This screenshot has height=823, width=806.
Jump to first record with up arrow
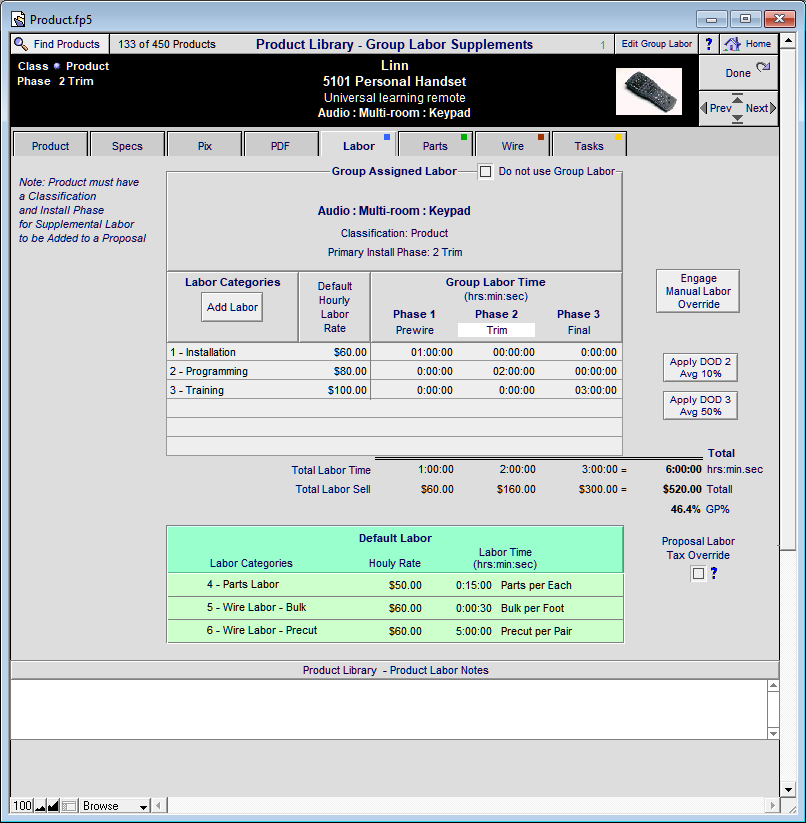[x=737, y=98]
